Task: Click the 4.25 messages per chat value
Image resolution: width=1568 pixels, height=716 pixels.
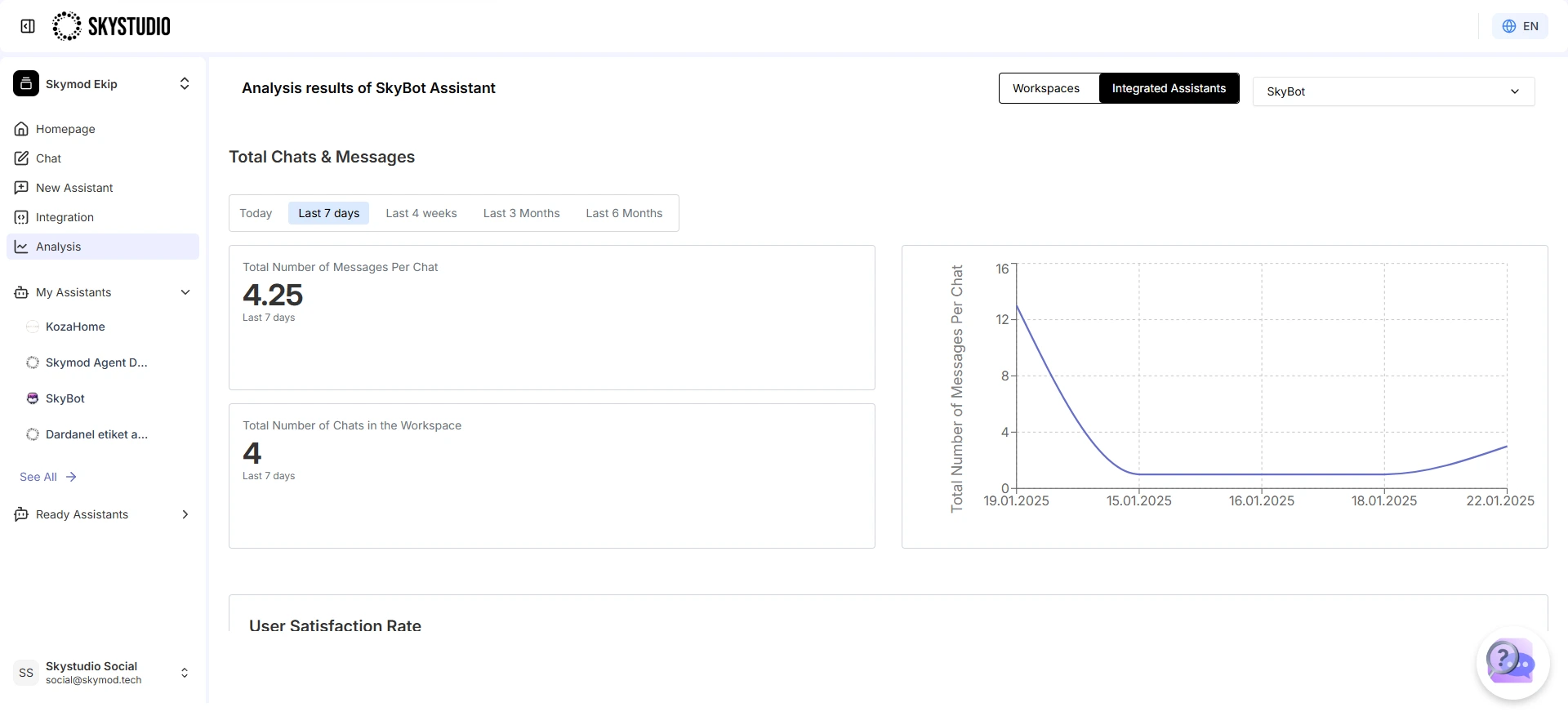Action: tap(273, 295)
